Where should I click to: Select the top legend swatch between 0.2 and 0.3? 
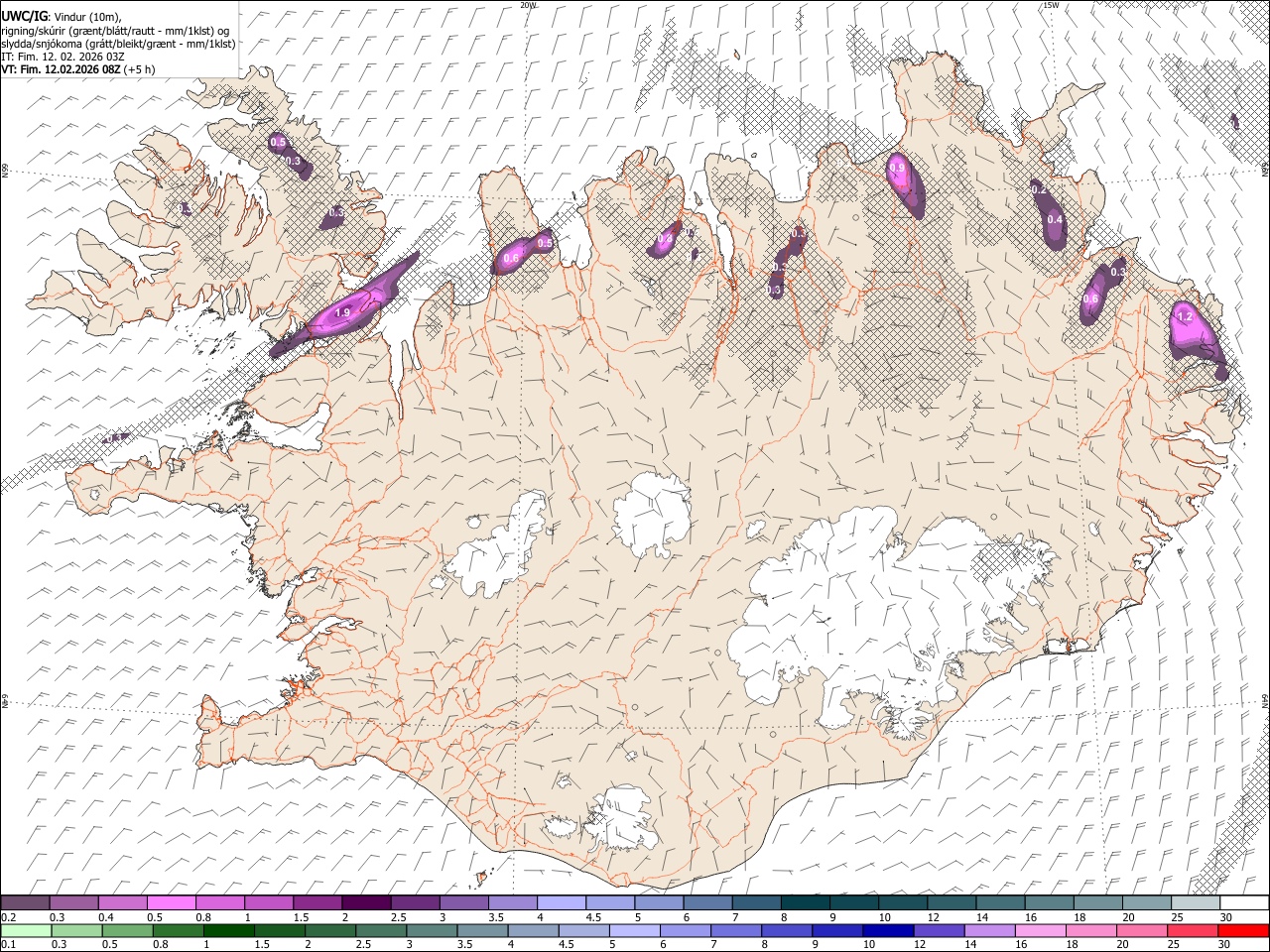tap(25, 903)
